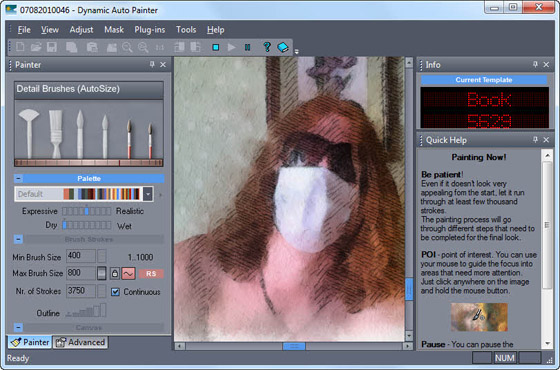560x370 pixels.
Task: Pin the Info panel
Action: 535,65
